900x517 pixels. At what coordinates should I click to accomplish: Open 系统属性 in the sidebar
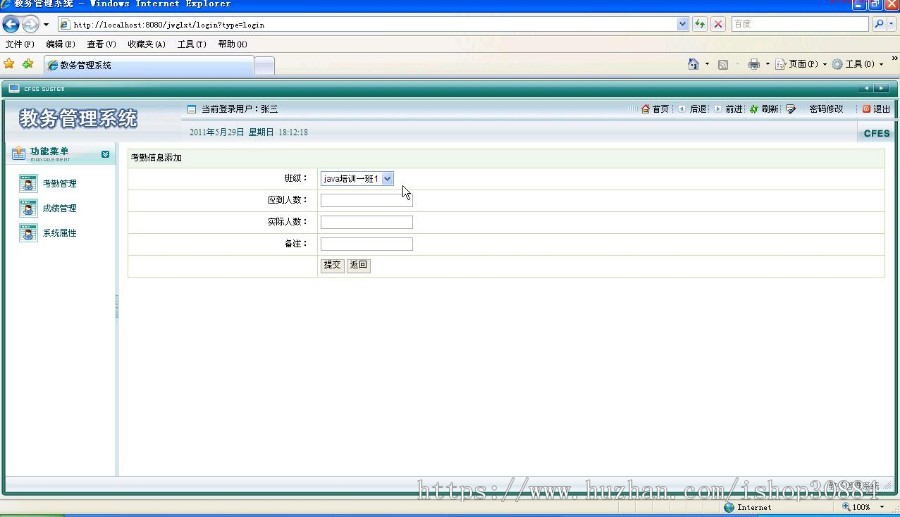(60, 233)
